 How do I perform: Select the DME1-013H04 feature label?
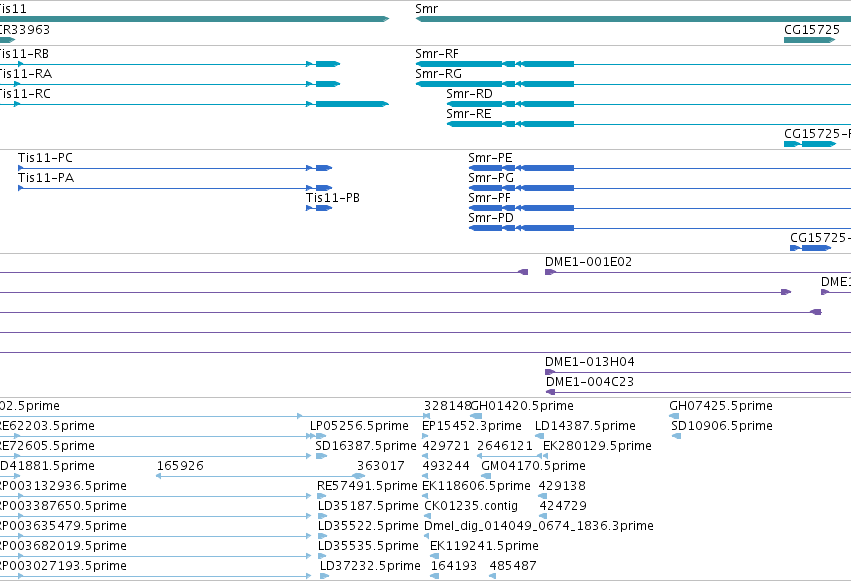click(x=590, y=362)
